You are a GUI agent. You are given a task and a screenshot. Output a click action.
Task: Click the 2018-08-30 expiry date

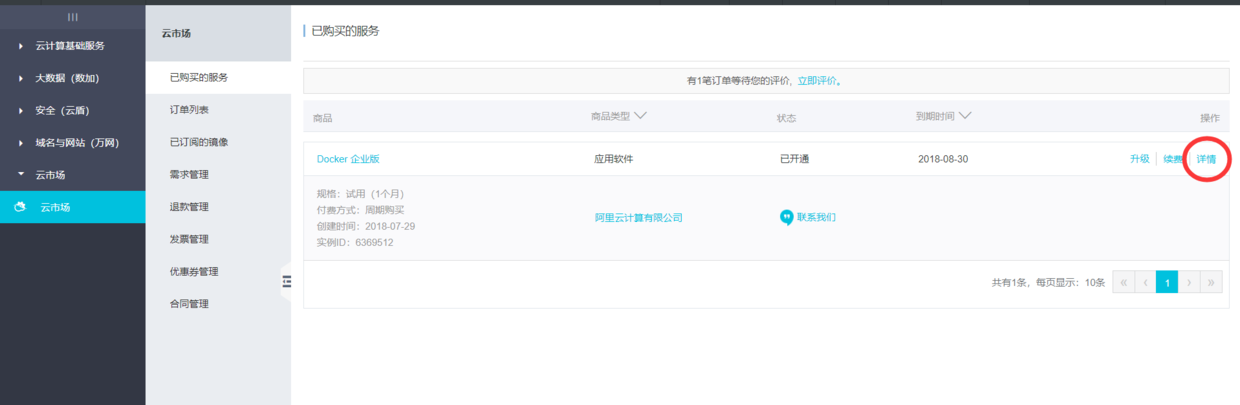(943, 159)
